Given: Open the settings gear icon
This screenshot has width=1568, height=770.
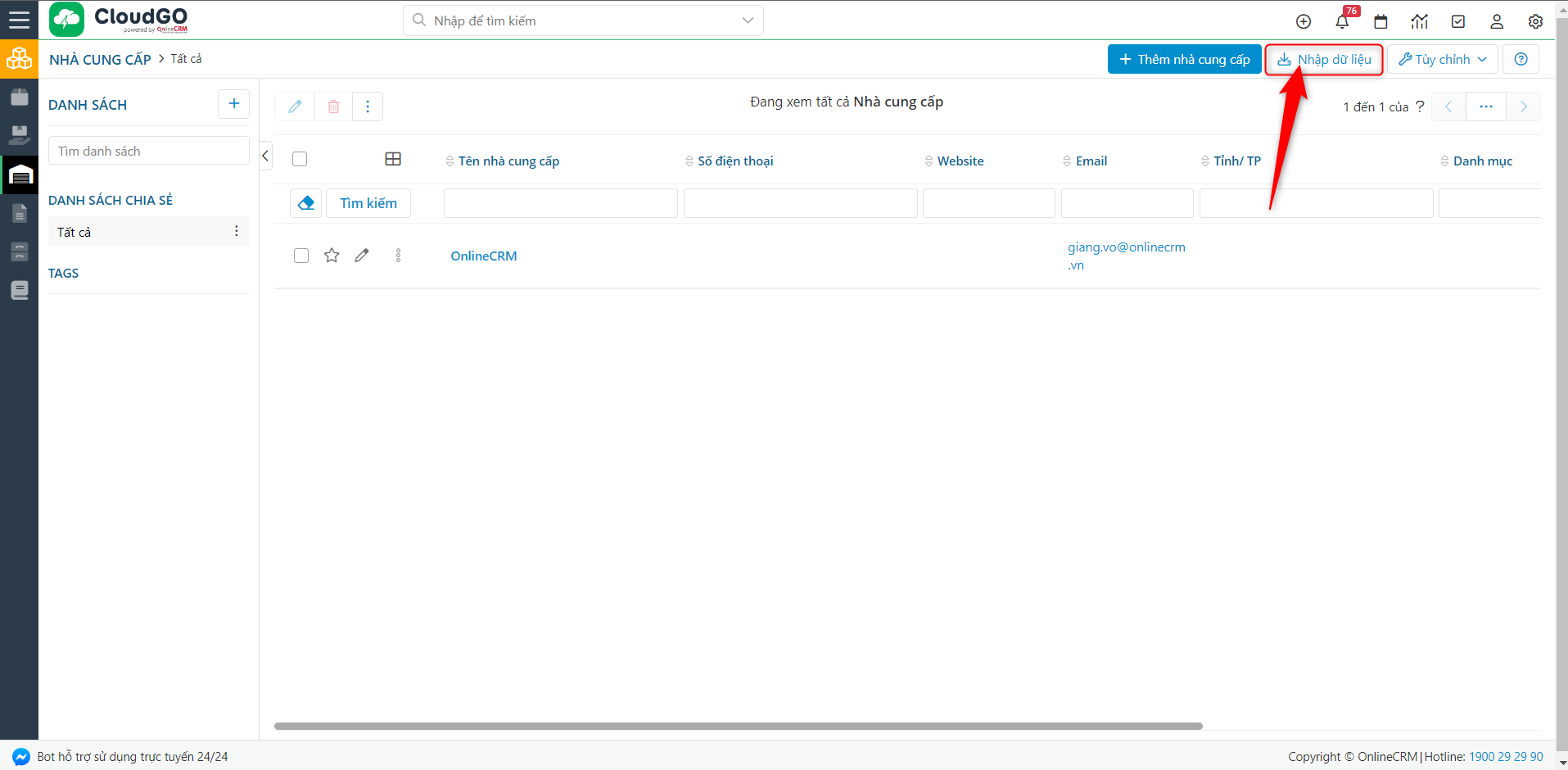Looking at the screenshot, I should (1535, 22).
